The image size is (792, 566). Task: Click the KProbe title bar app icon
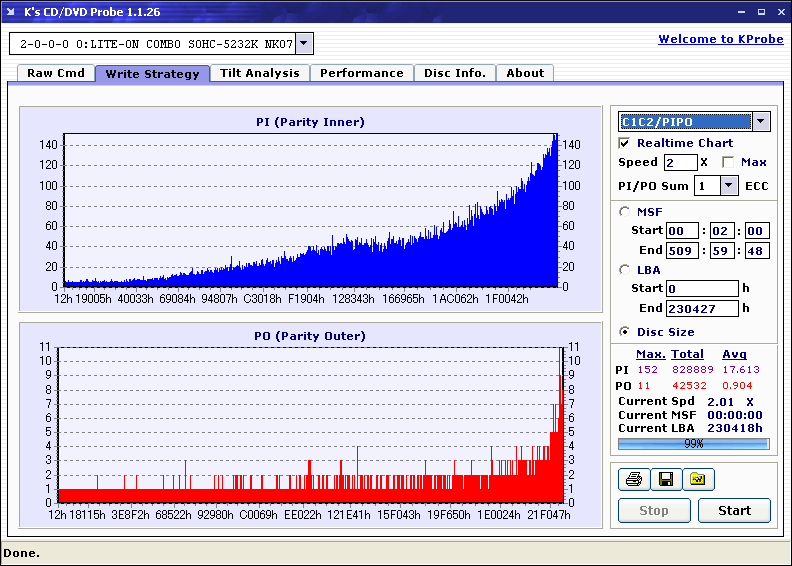tap(11, 12)
